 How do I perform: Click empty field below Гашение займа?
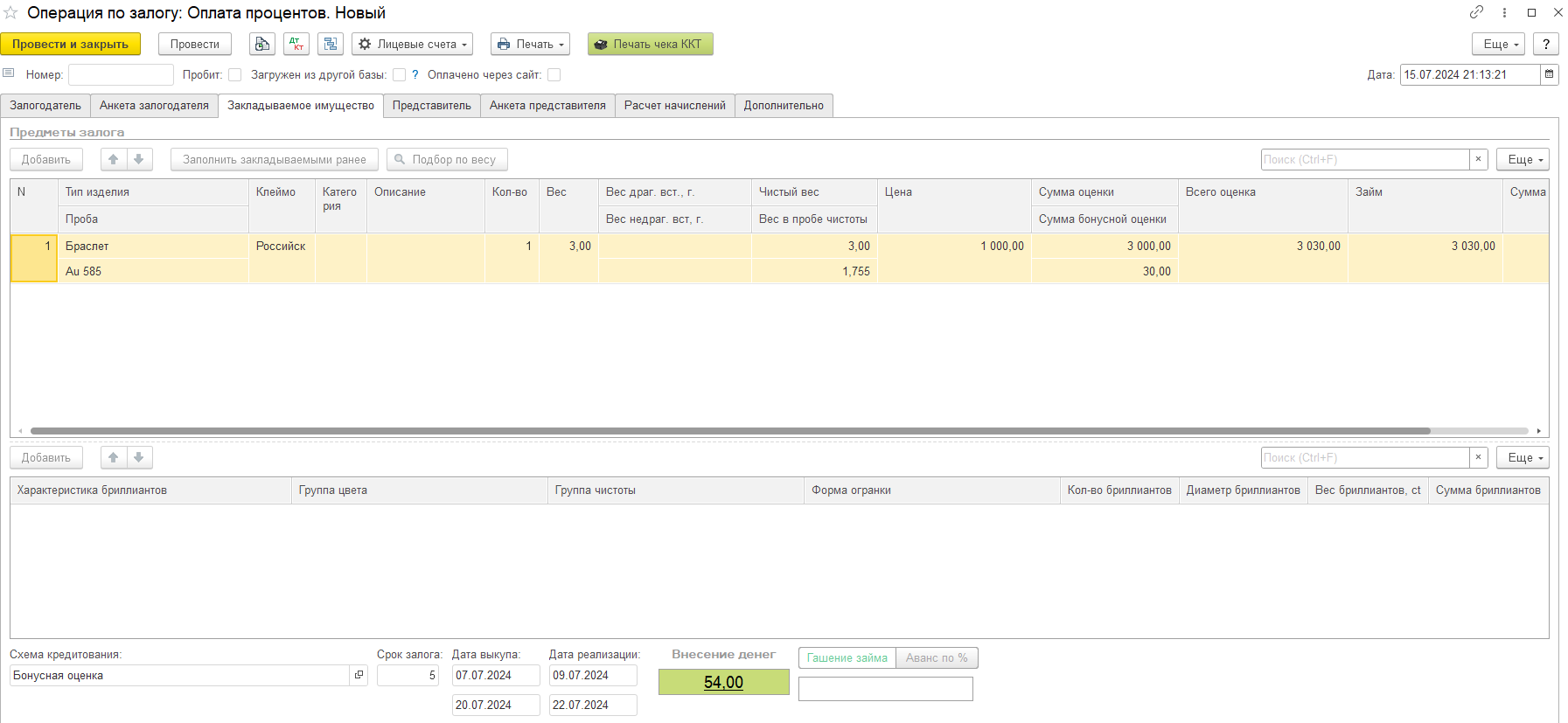(x=886, y=689)
